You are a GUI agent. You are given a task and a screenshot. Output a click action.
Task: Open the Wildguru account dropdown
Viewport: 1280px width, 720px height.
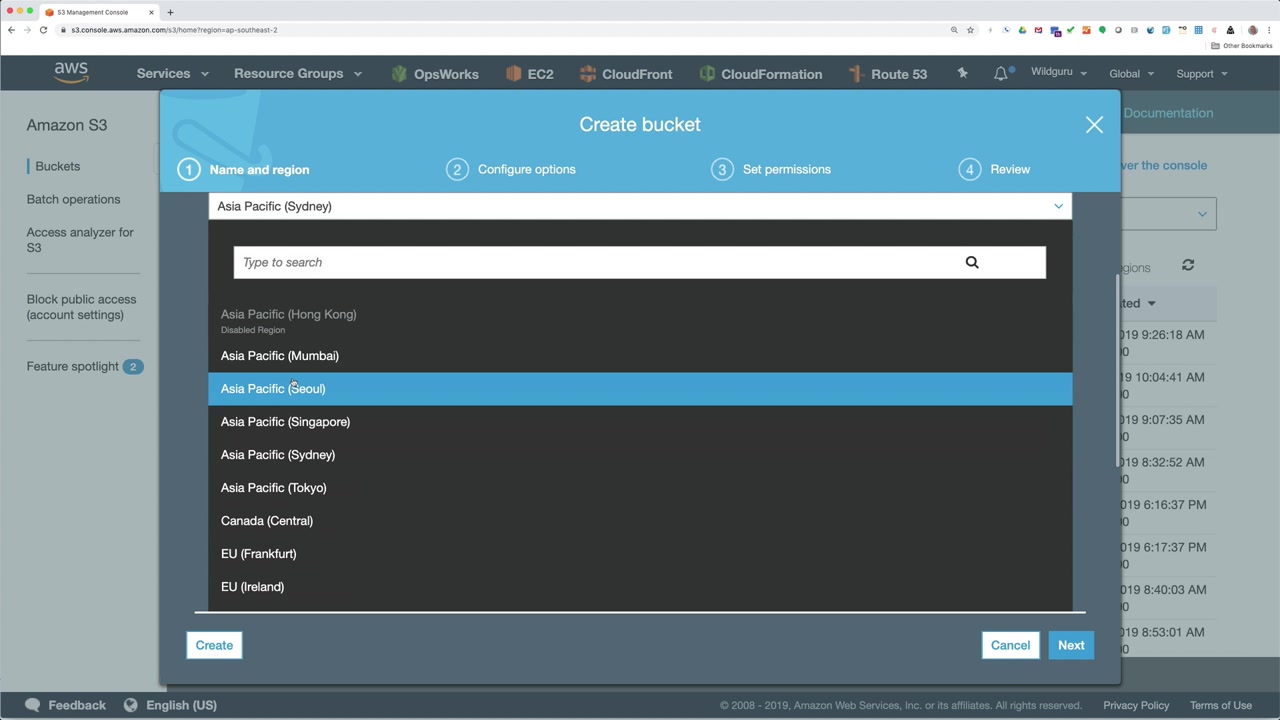point(1058,73)
